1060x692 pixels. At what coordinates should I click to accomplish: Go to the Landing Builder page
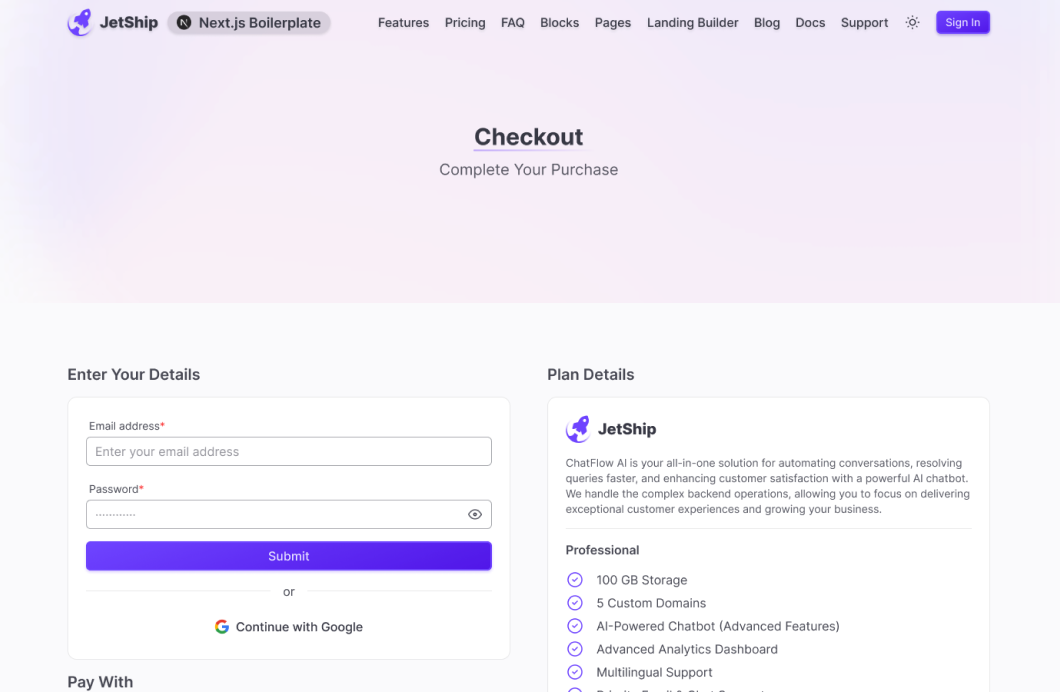tap(692, 22)
